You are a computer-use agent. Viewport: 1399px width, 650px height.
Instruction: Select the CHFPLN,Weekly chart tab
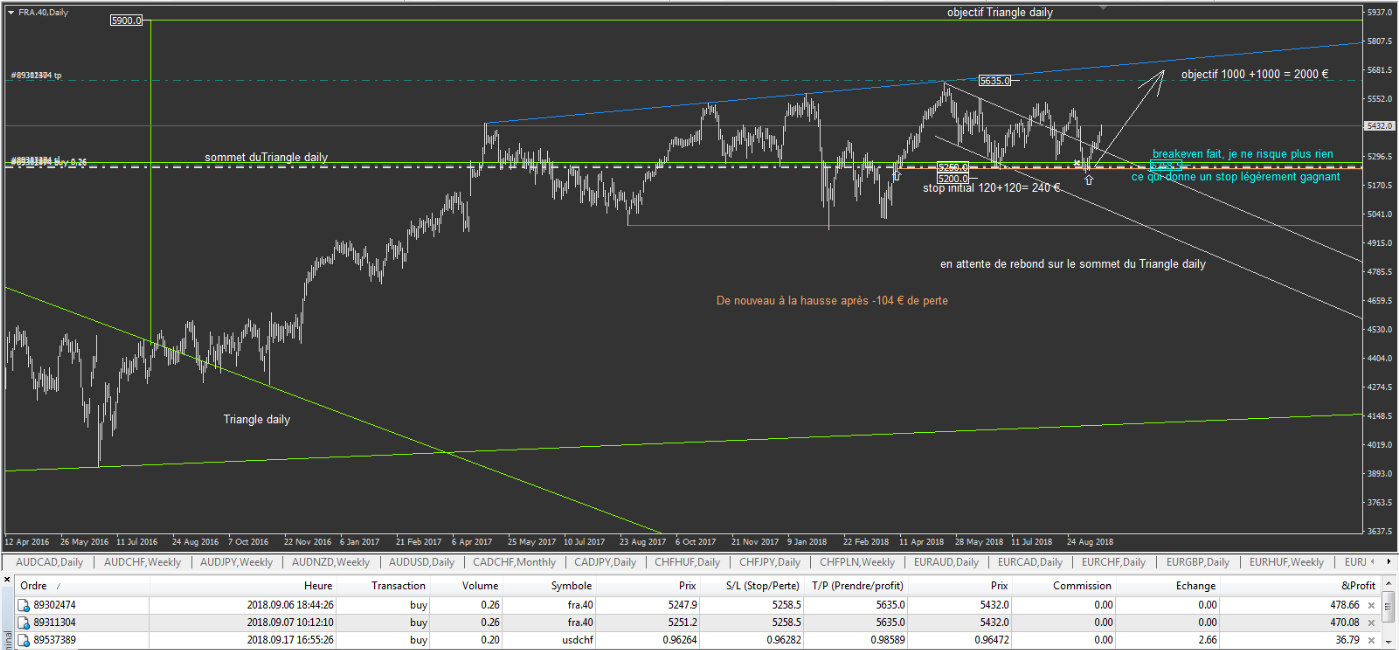[857, 562]
